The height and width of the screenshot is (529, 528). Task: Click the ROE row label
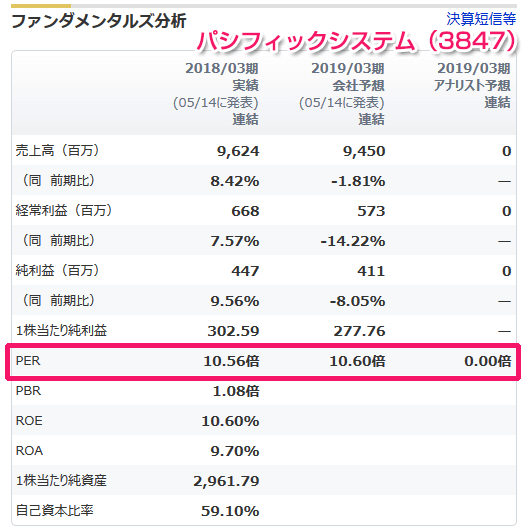(29, 421)
